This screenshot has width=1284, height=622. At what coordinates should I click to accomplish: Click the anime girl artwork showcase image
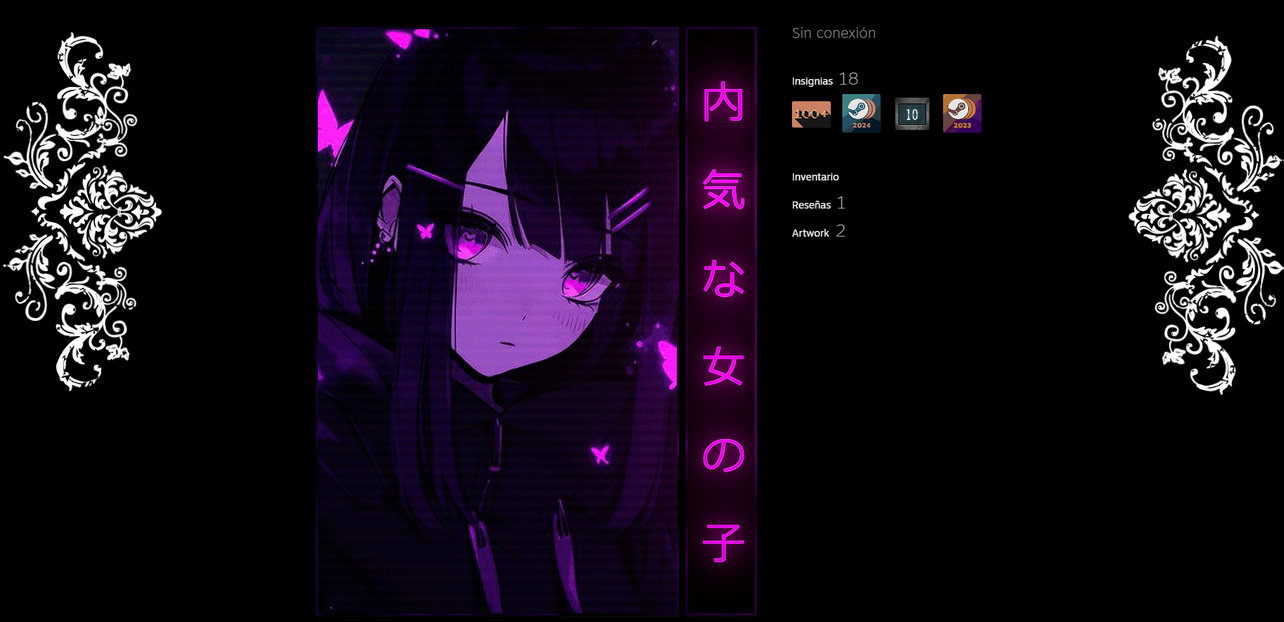(x=498, y=320)
